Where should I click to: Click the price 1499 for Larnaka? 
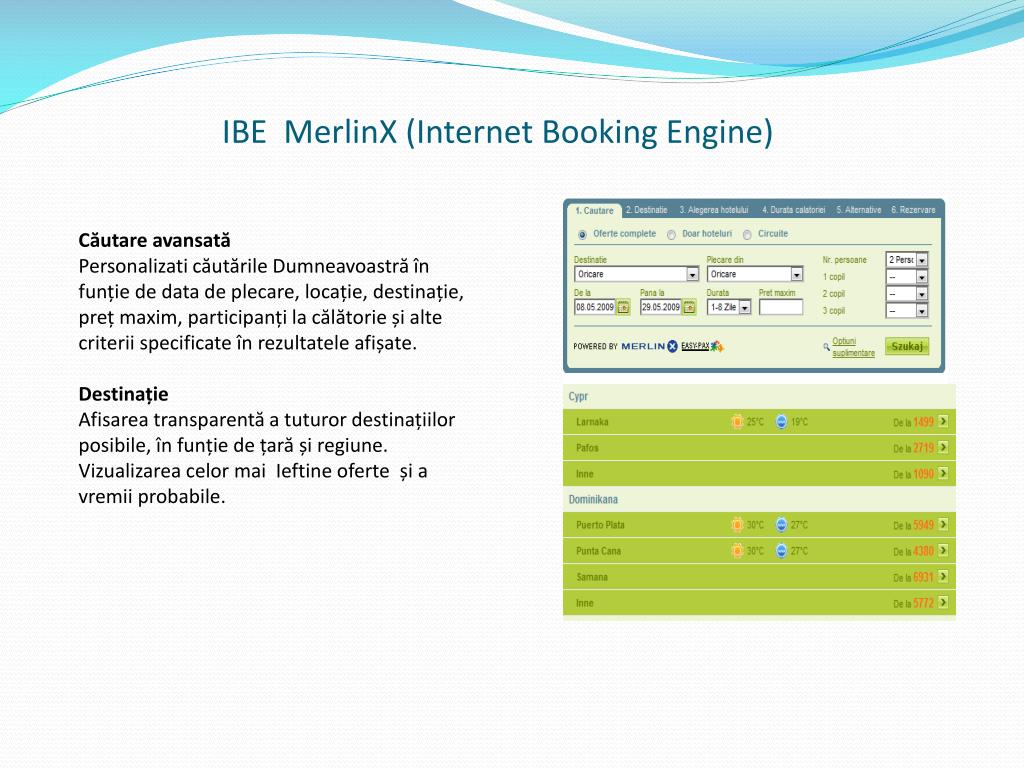click(x=923, y=422)
